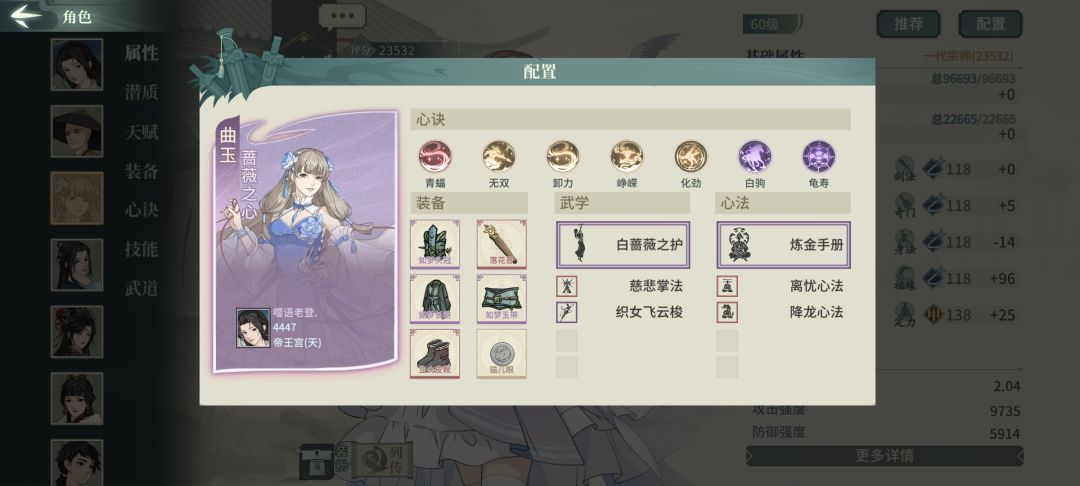
Task: Tap the 青蝠 heart-skill orb icon
Action: tap(435, 156)
